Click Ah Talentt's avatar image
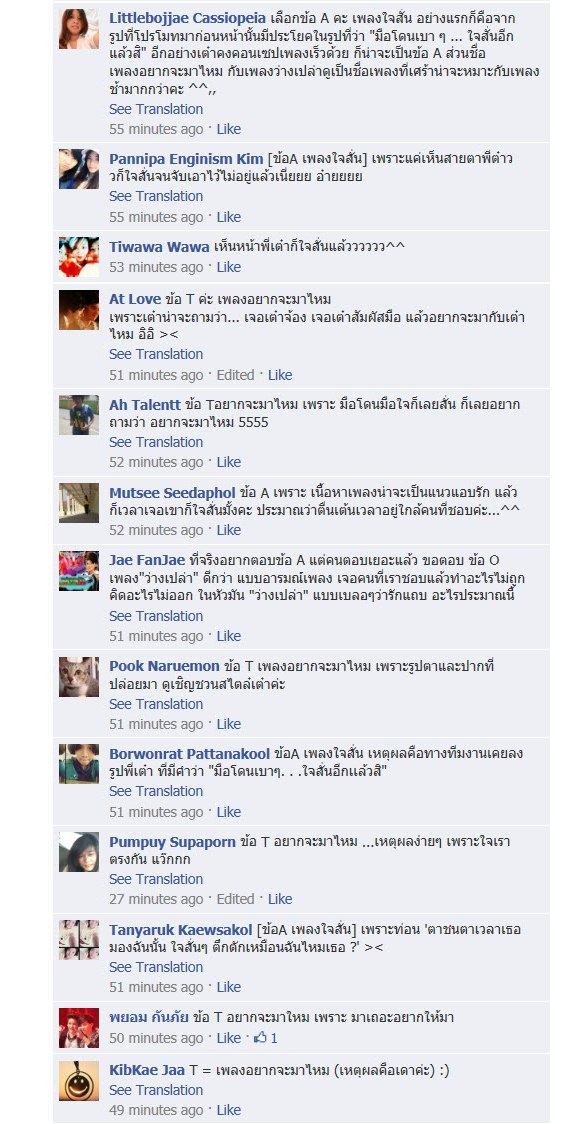The image size is (568, 1124). pos(79,415)
